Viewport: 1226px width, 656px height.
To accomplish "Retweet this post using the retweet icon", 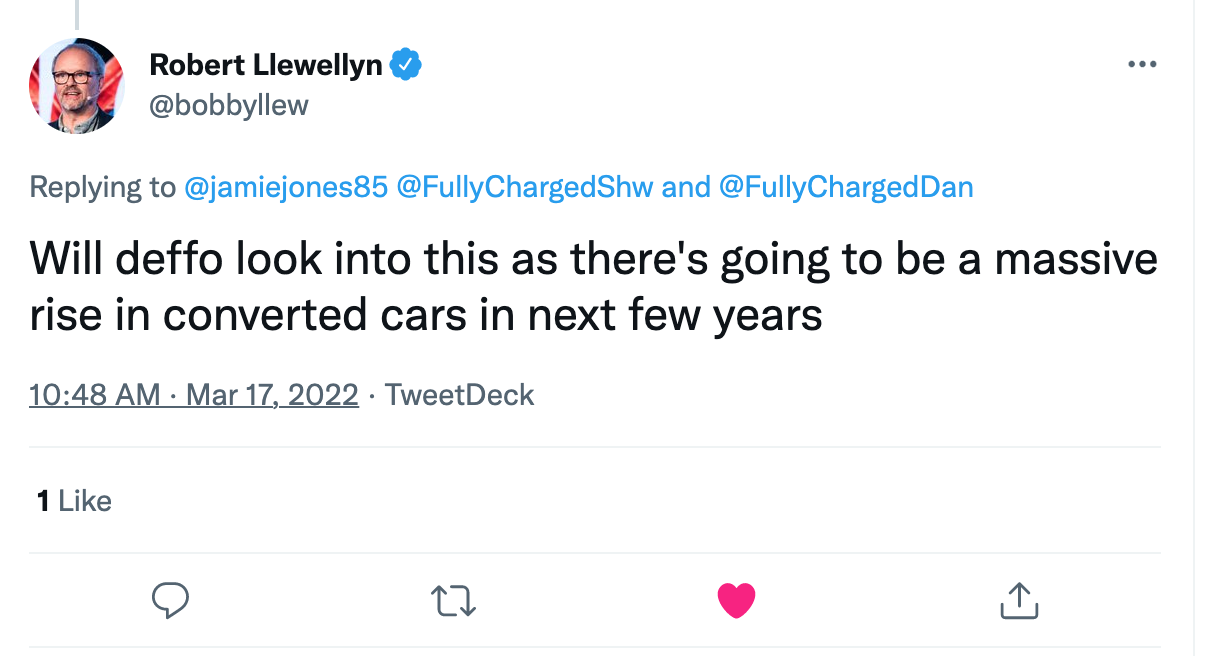I will pos(453,601).
